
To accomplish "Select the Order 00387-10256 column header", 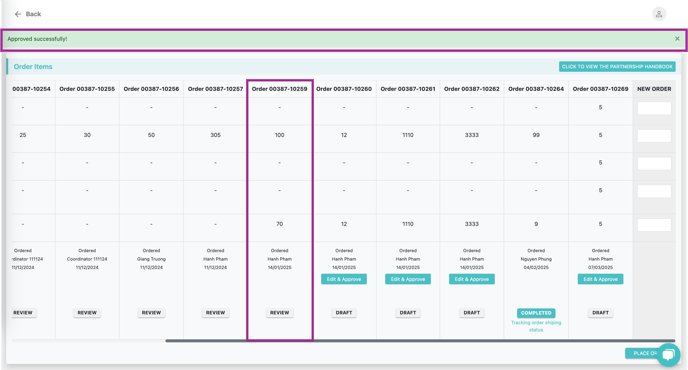I will pyautogui.click(x=151, y=89).
